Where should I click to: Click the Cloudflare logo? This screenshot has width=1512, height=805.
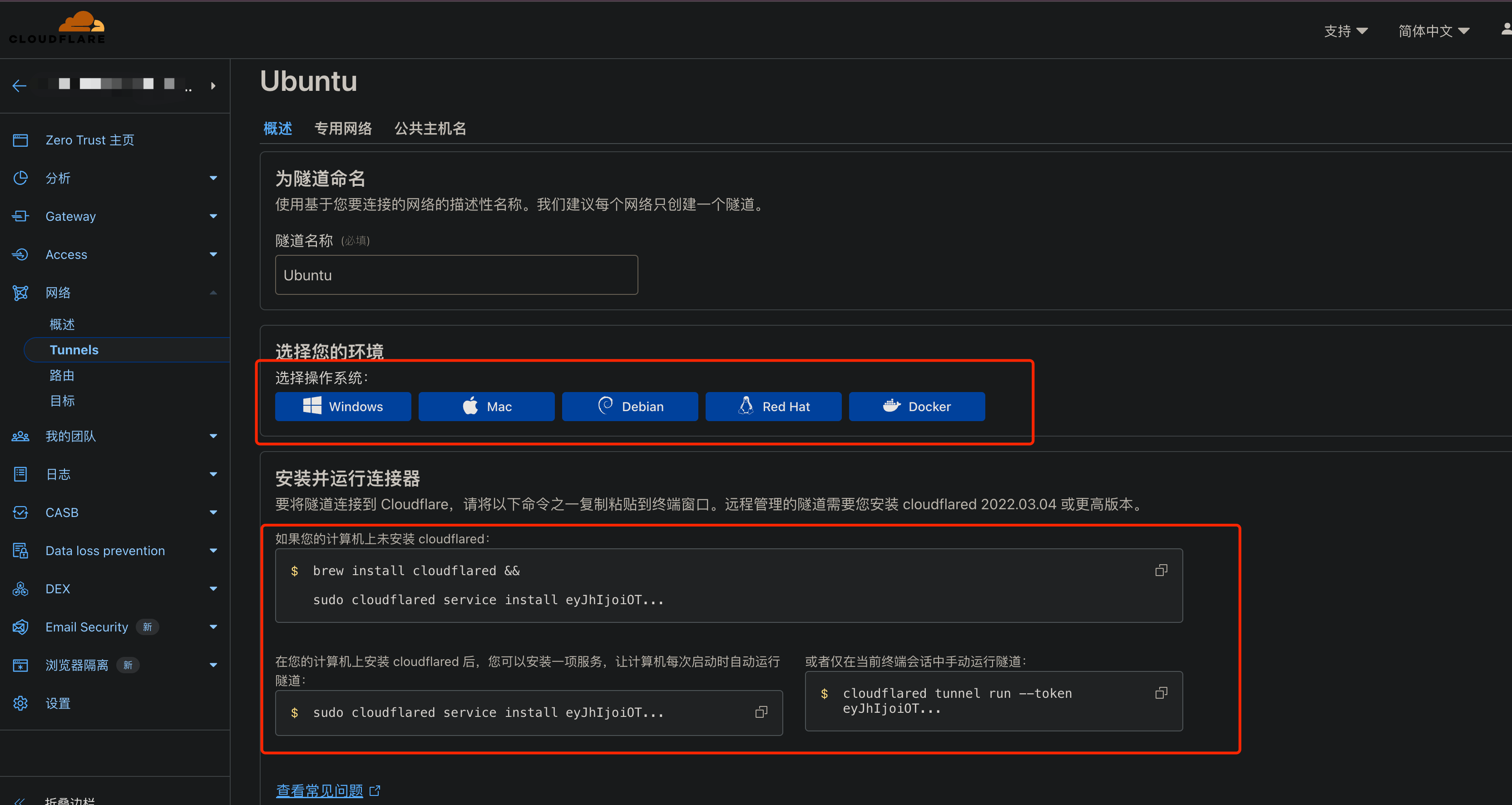coord(57,28)
